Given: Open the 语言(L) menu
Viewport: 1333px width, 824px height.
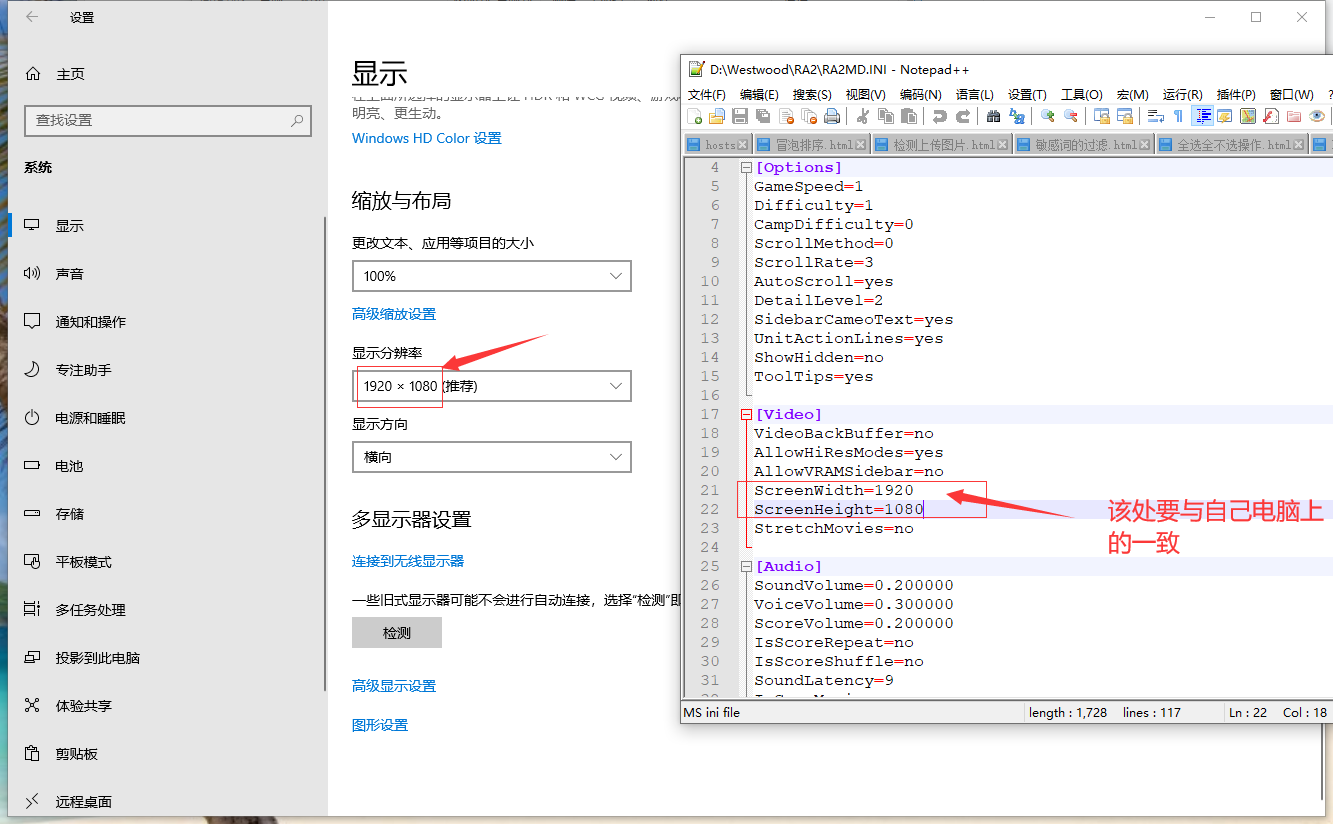Looking at the screenshot, I should point(974,94).
